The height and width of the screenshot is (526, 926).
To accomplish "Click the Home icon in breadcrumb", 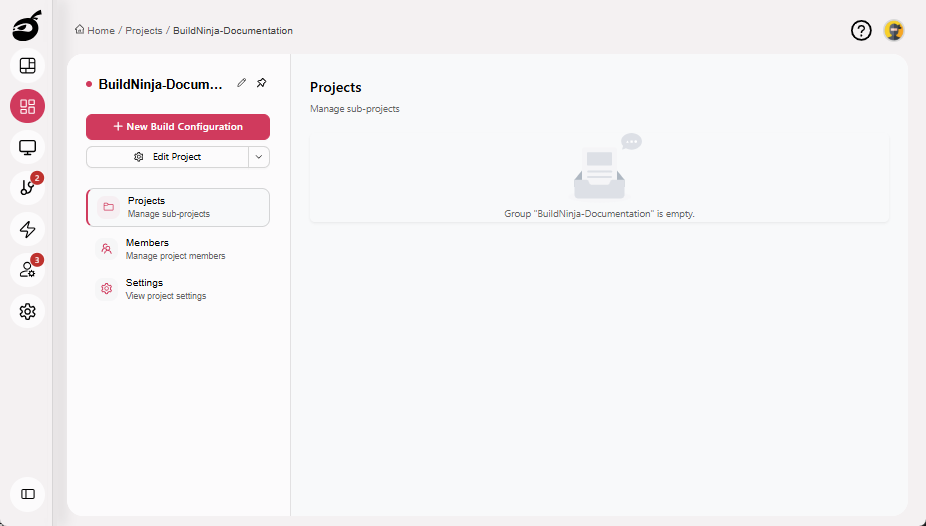I will [80, 30].
